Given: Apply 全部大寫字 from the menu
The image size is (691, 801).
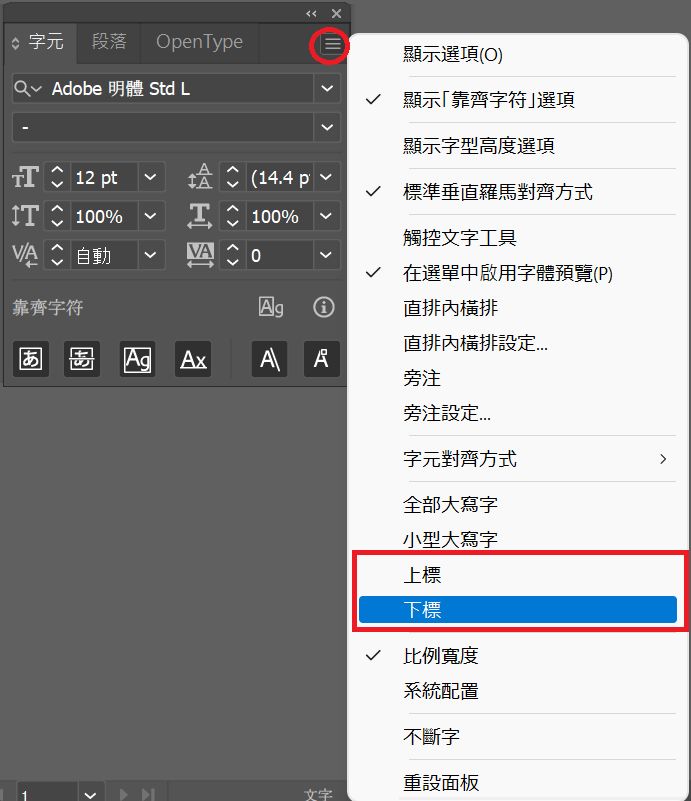Looking at the screenshot, I should click(517, 505).
